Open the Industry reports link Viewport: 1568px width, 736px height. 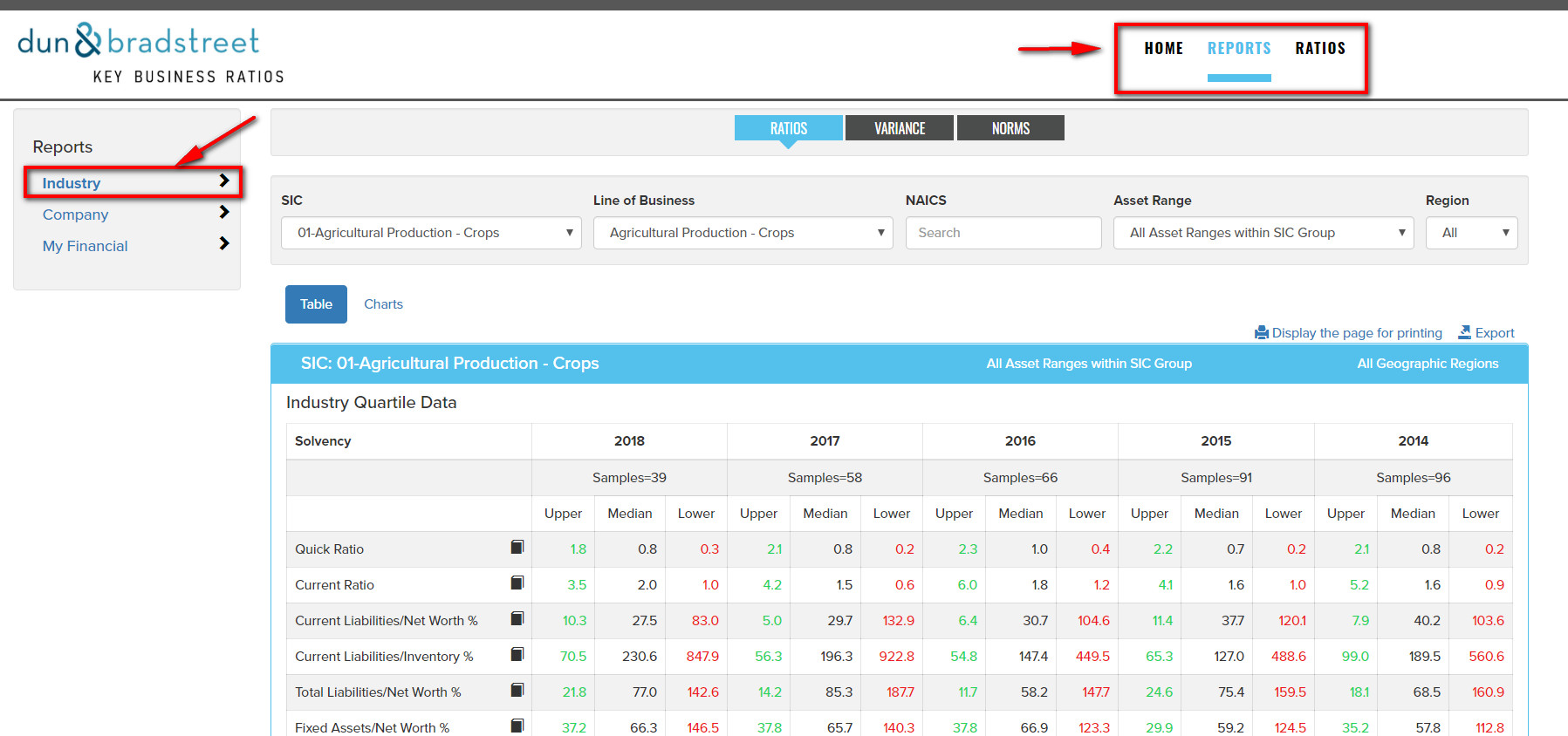(72, 183)
